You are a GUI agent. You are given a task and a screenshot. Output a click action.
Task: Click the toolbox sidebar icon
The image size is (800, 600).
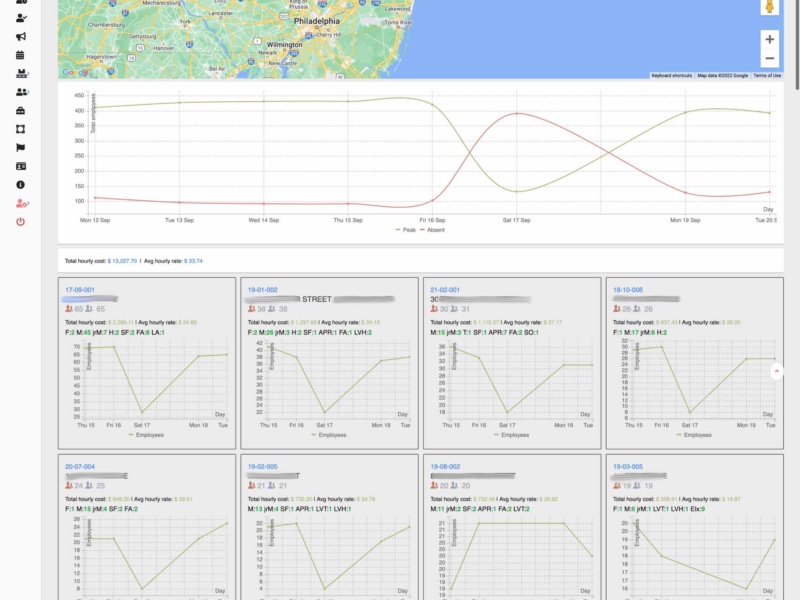(21, 111)
